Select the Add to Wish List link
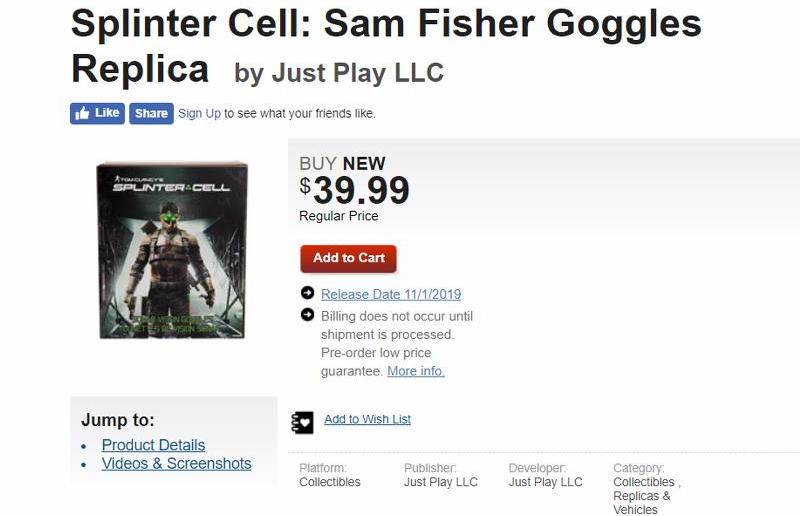 [367, 419]
